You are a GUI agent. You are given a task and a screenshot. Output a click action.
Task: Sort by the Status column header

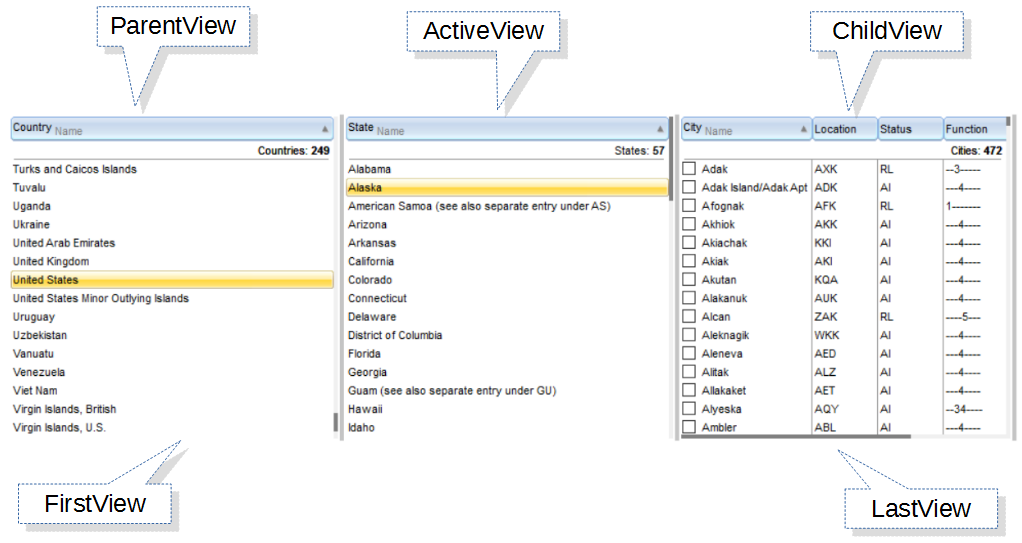tap(909, 129)
